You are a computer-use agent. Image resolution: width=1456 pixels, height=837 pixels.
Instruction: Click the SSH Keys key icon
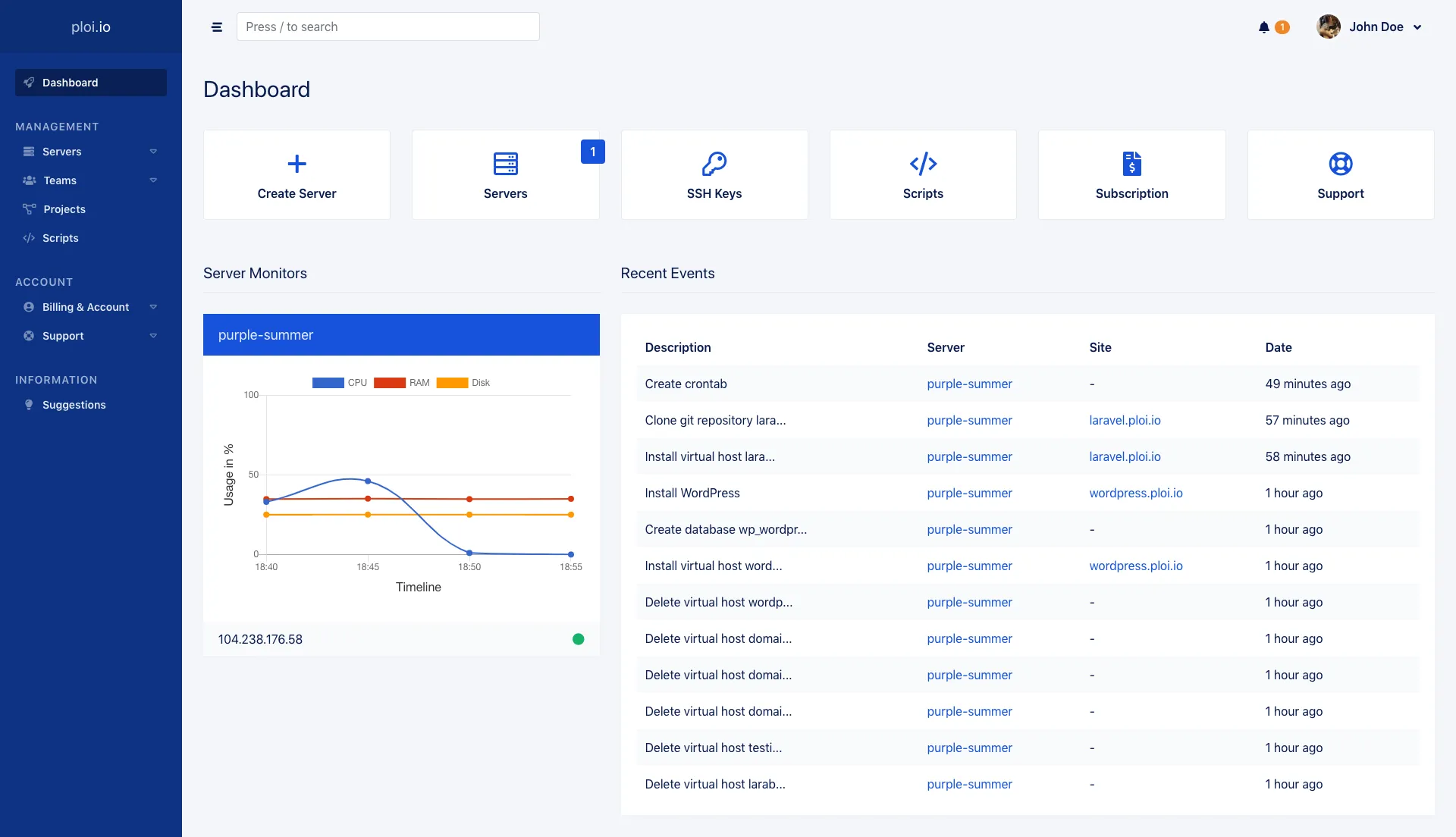(x=714, y=163)
